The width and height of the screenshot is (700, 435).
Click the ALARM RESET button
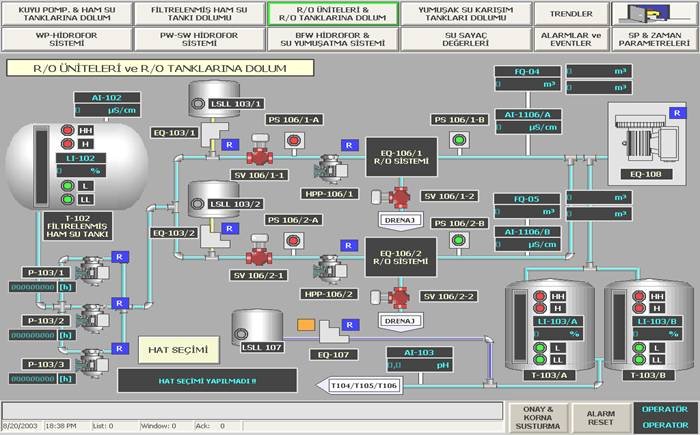[600, 418]
